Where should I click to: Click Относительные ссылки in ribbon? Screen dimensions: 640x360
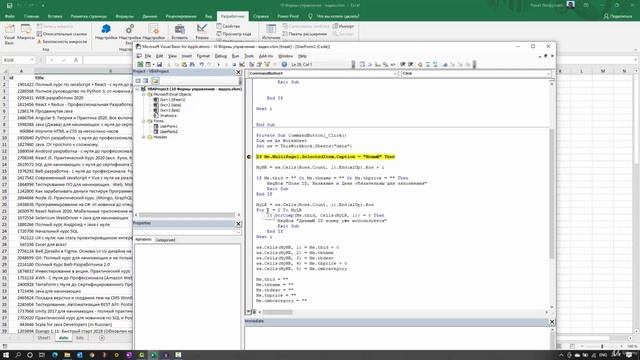[62, 34]
